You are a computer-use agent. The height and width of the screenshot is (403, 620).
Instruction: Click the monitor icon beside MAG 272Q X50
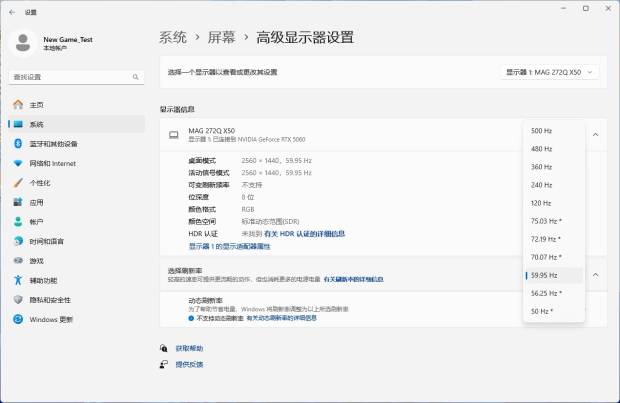pos(174,135)
